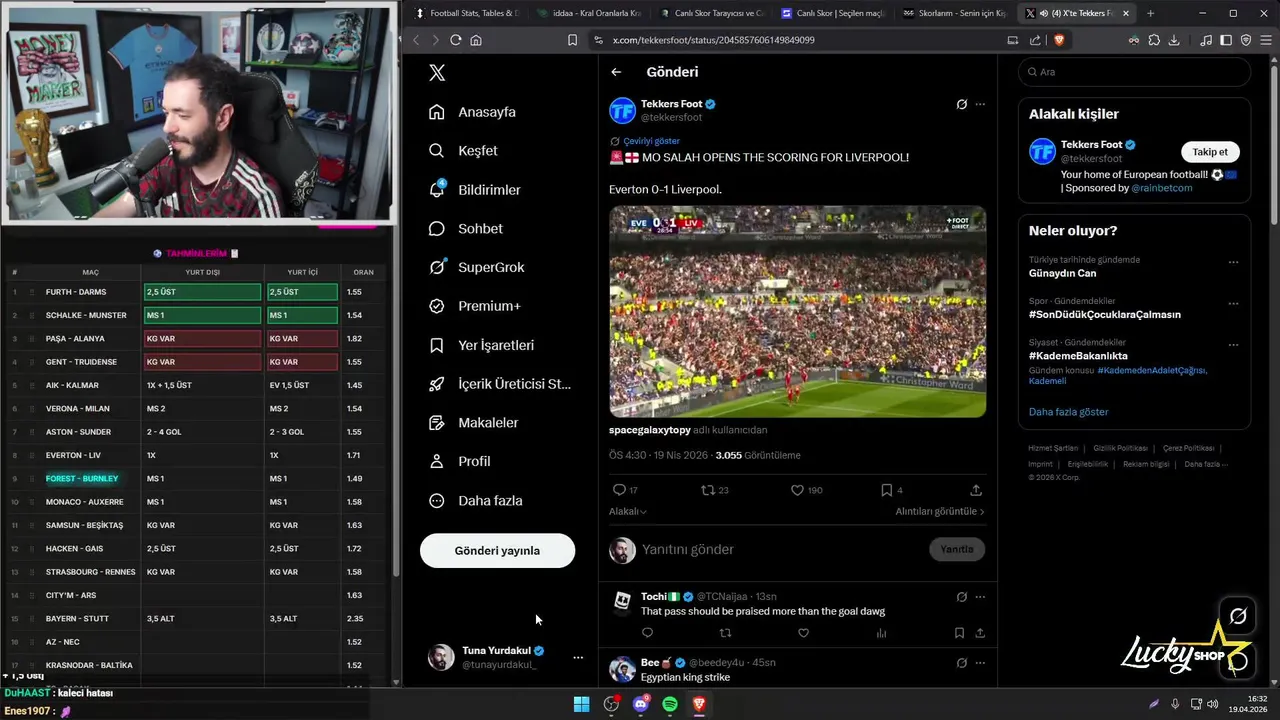The width and height of the screenshot is (1280, 720).
Task: Click Brave shields lion icon
Action: pyautogui.click(x=1059, y=40)
